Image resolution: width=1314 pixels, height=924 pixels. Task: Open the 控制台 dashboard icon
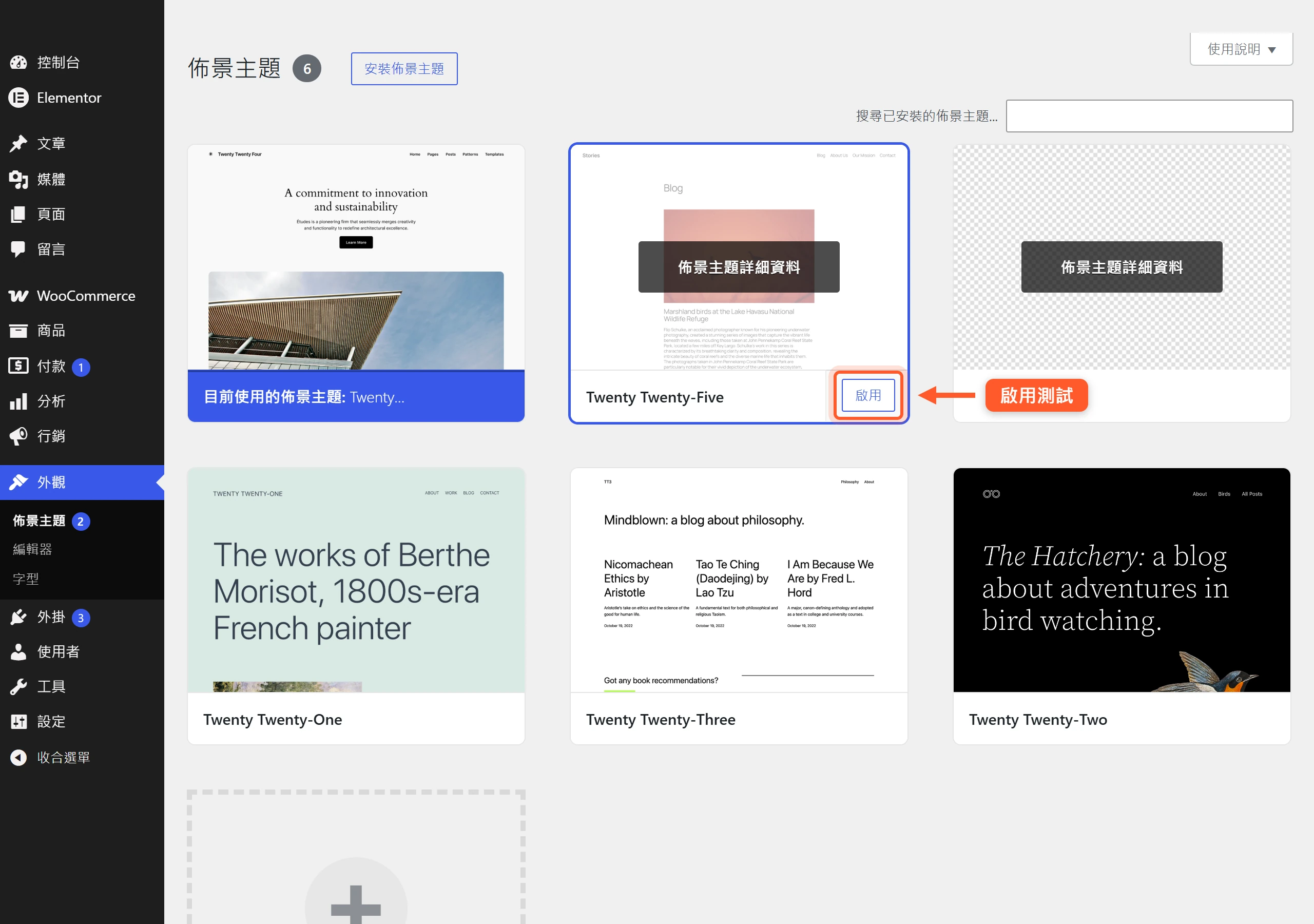(18, 63)
